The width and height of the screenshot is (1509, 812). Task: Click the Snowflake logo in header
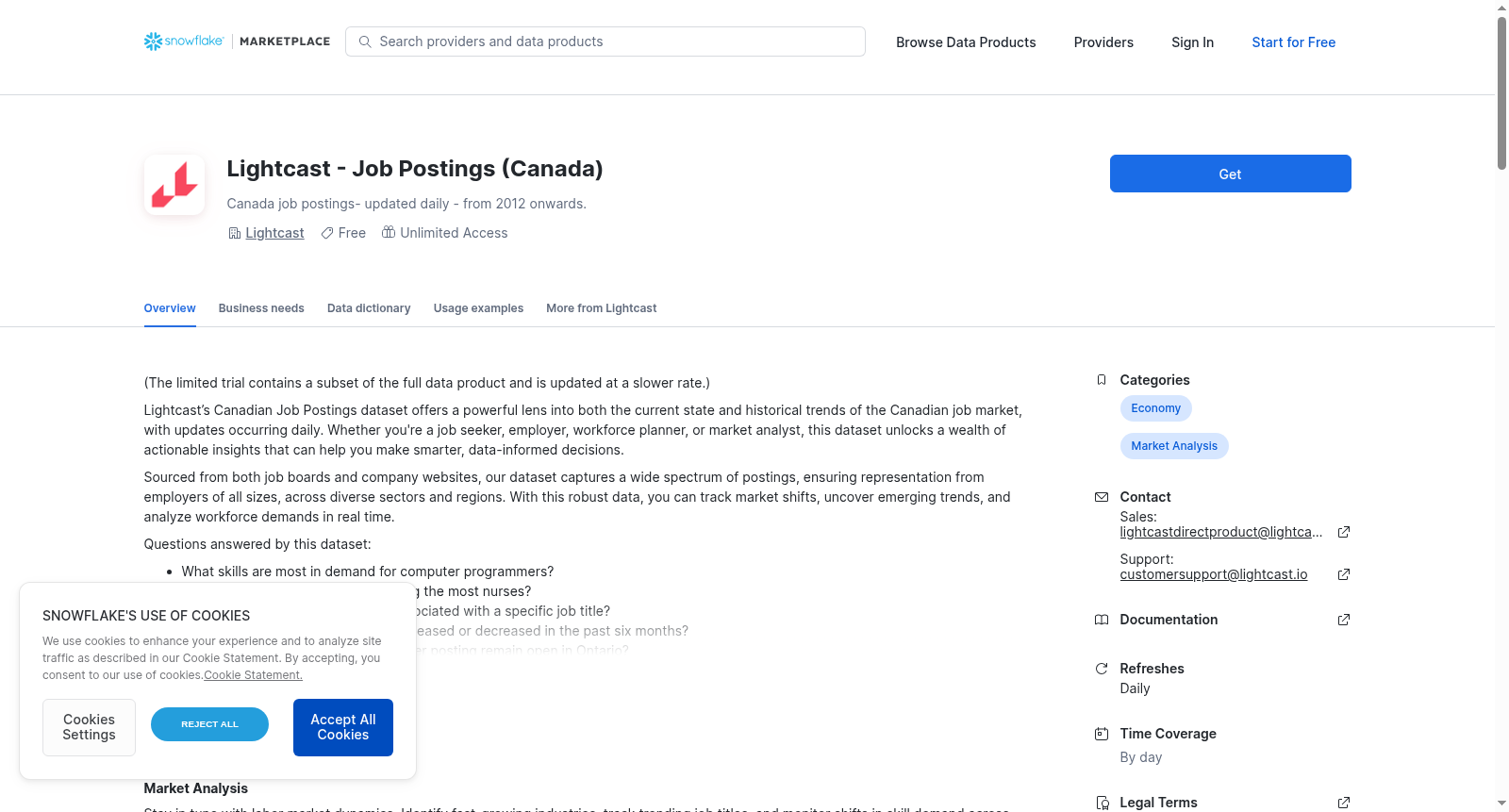184,41
